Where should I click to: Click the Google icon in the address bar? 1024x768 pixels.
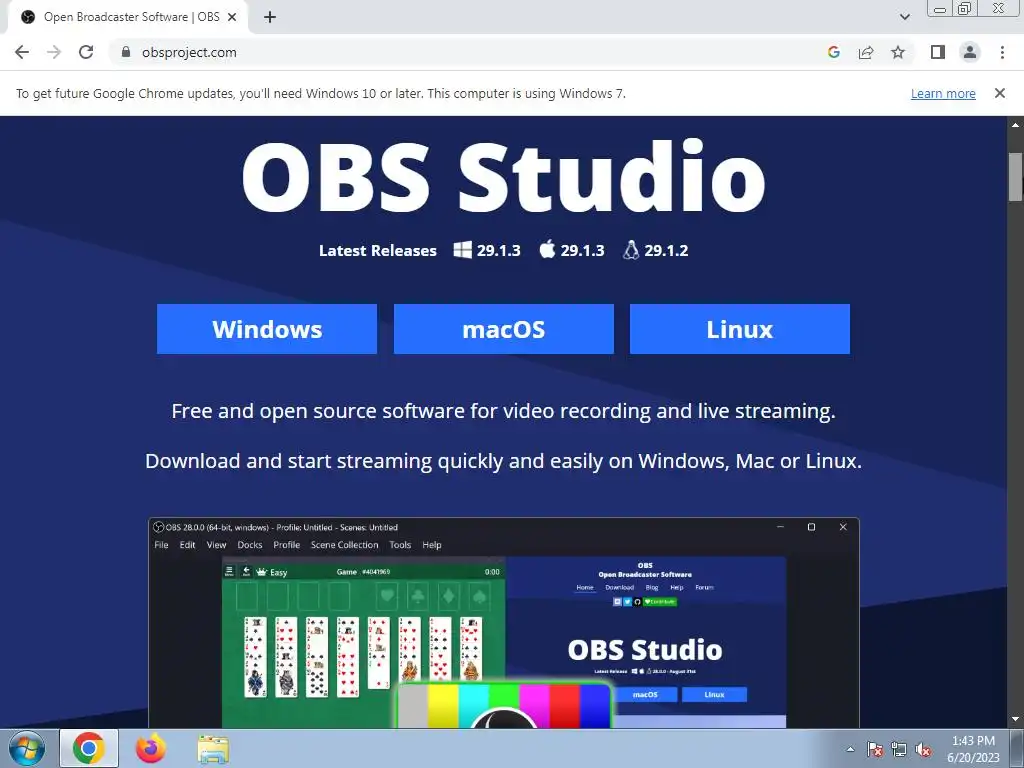[x=833, y=52]
